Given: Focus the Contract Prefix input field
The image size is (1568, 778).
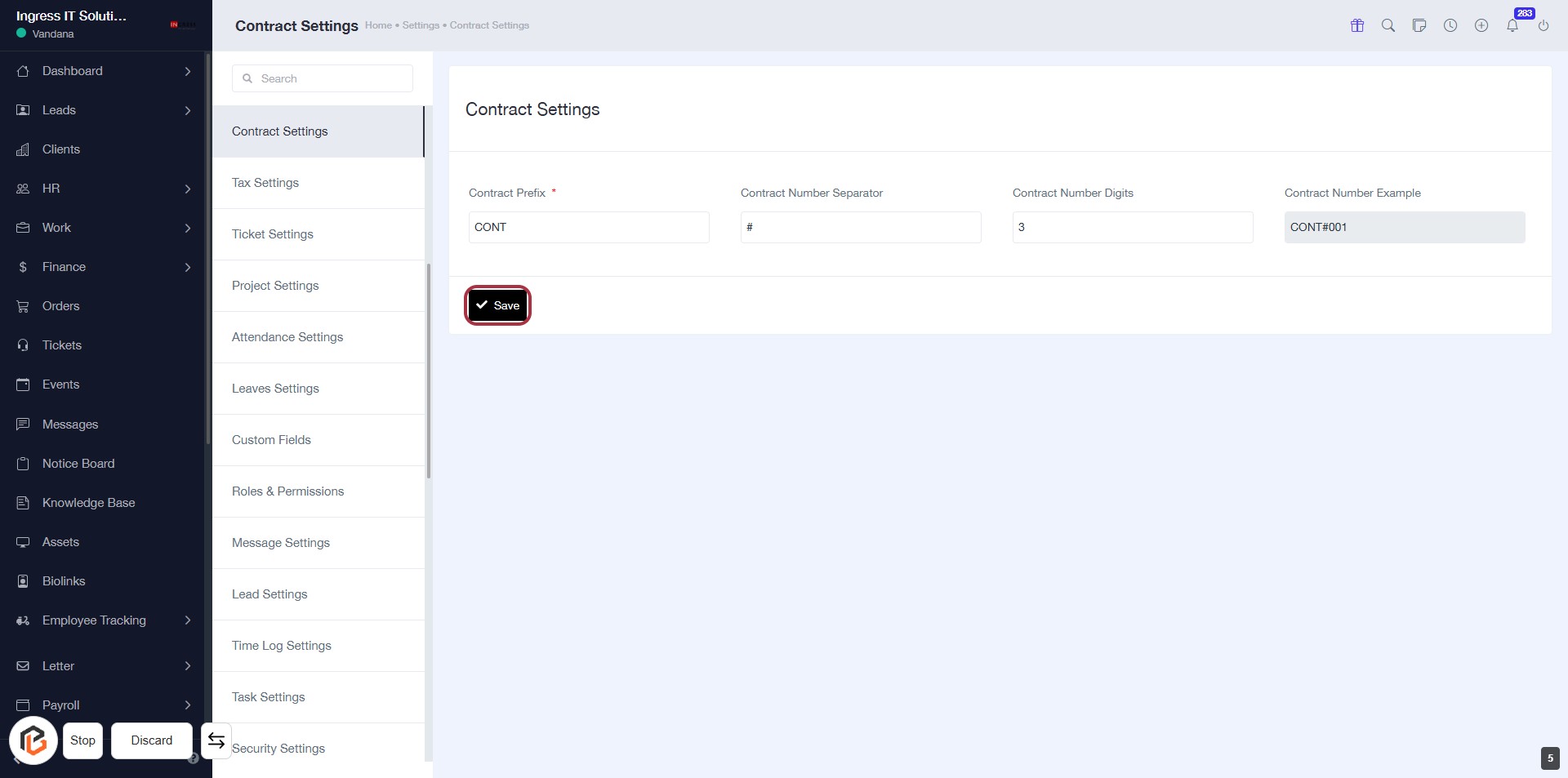Looking at the screenshot, I should click(588, 227).
